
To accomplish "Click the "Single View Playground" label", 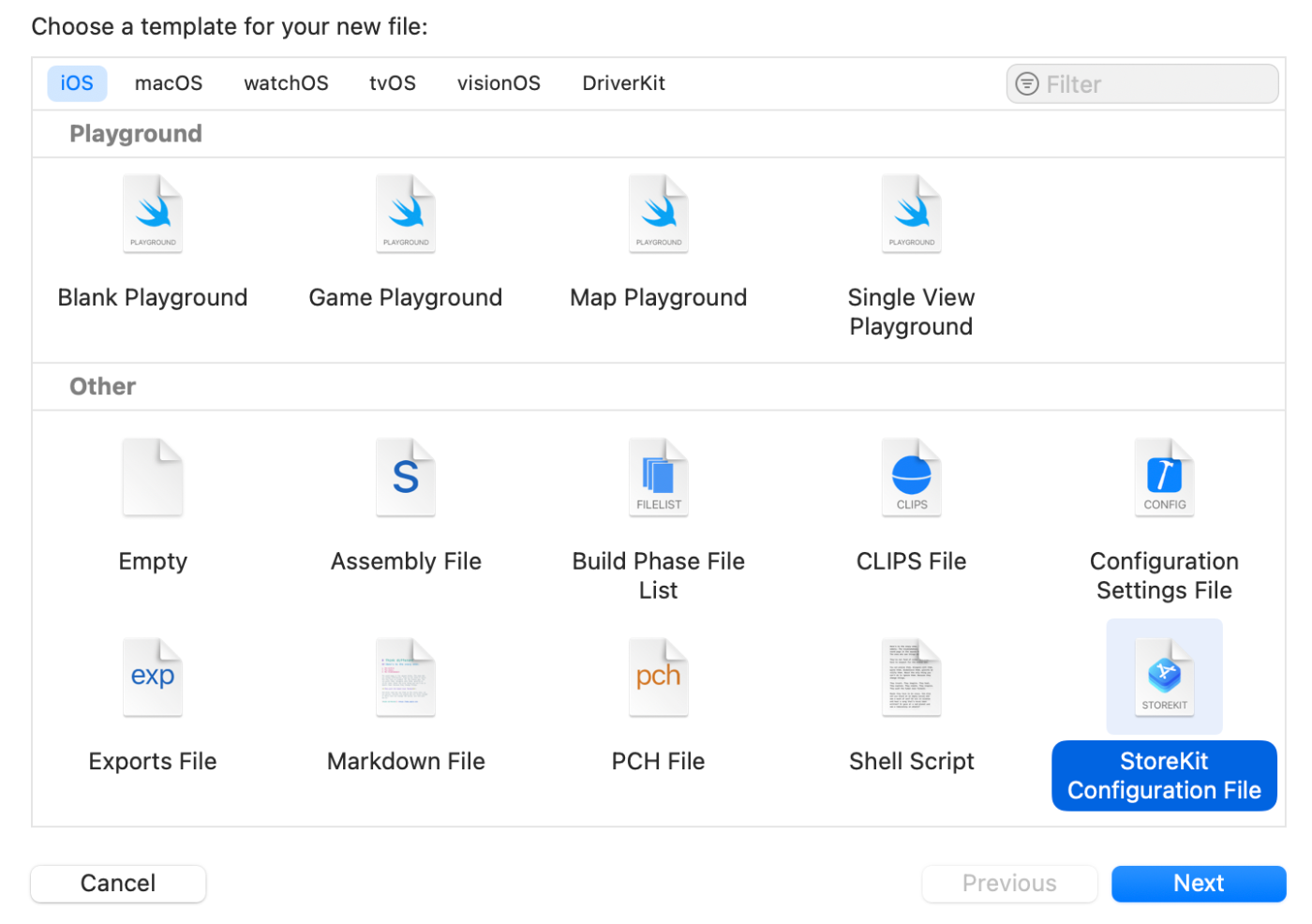I will (912, 312).
